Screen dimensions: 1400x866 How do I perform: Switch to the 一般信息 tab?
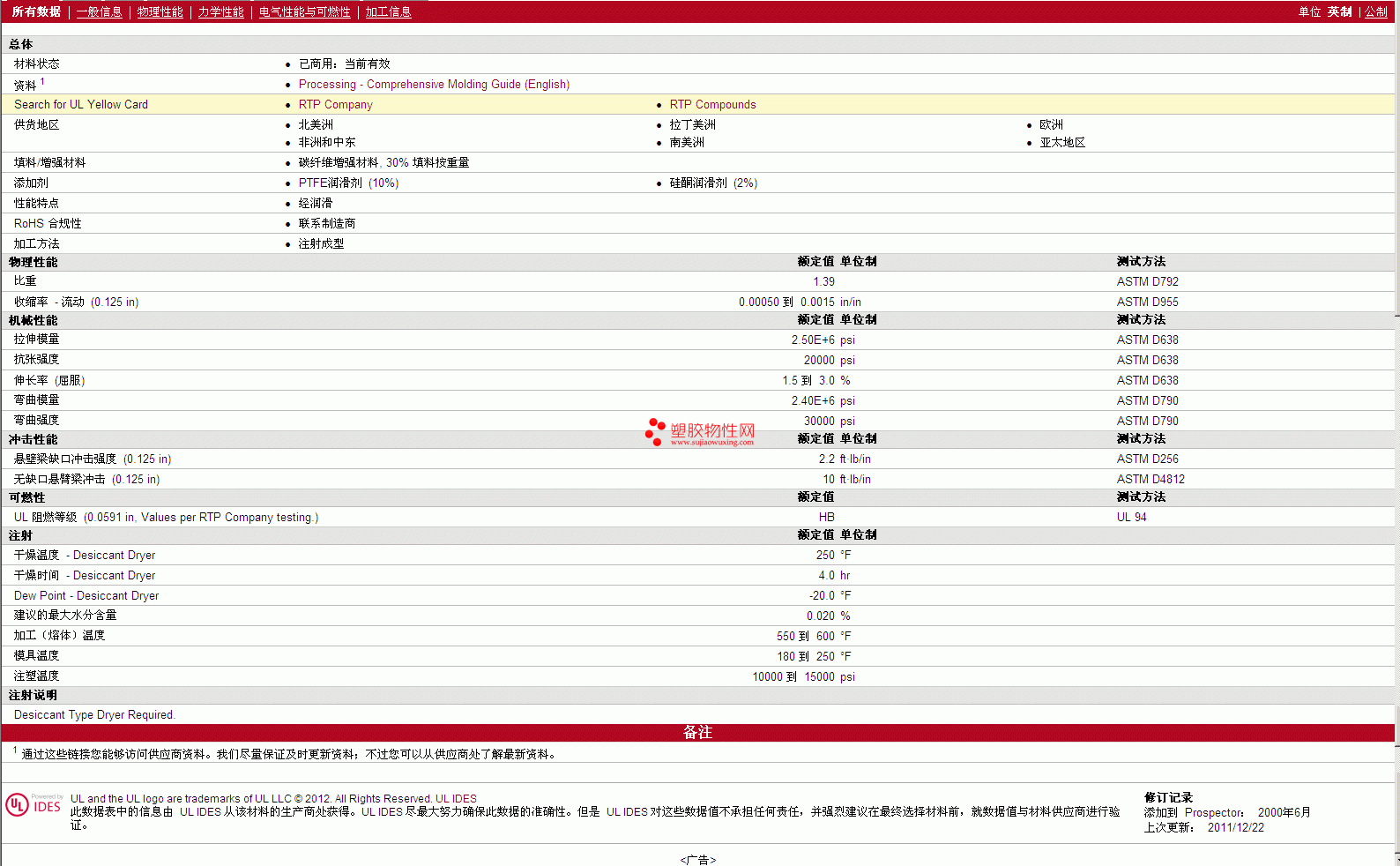(99, 11)
